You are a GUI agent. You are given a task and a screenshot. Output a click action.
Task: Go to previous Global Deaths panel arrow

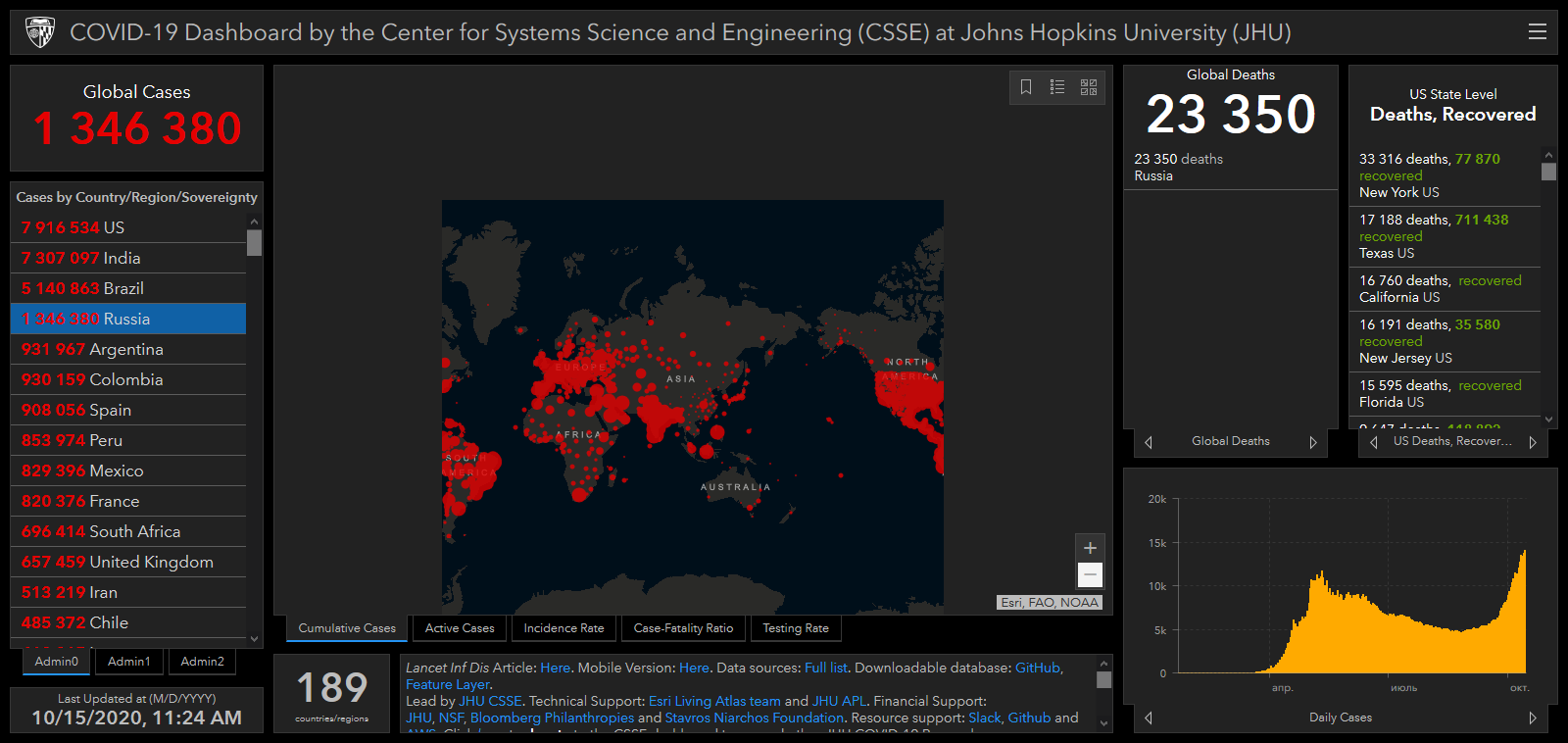1149,442
